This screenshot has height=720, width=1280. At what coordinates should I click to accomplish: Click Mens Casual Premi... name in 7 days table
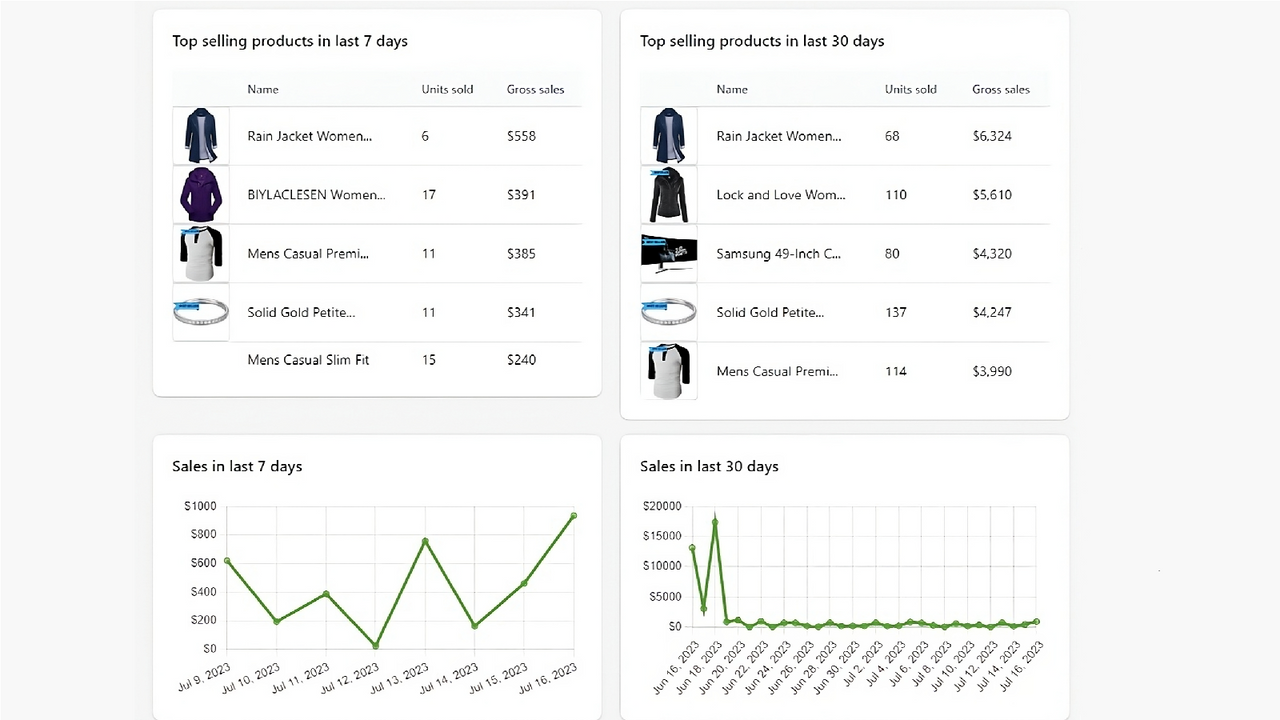308,254
